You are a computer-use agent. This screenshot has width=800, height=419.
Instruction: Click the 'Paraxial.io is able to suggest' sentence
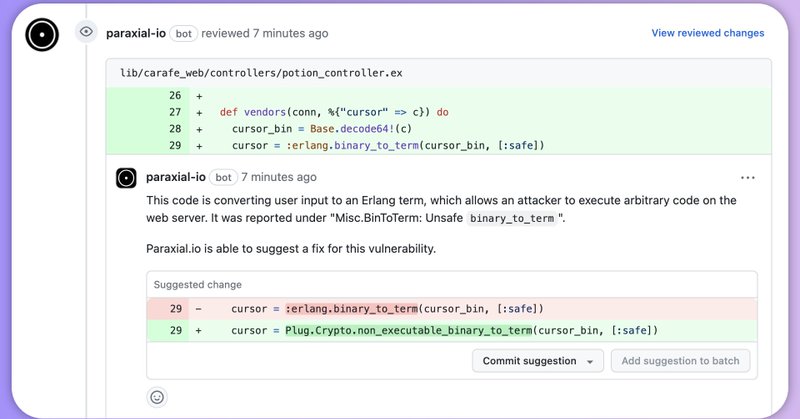pos(291,249)
